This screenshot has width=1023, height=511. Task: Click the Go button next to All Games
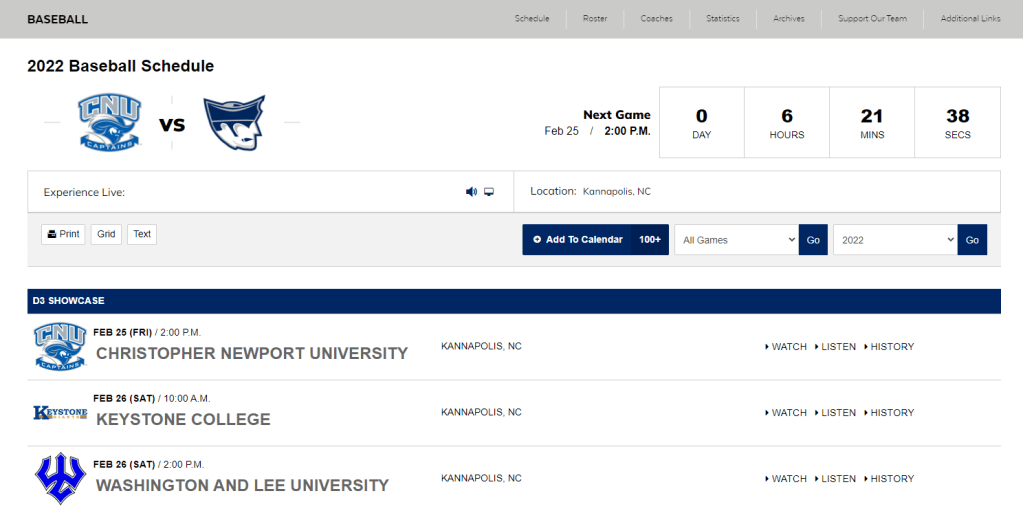[813, 240]
